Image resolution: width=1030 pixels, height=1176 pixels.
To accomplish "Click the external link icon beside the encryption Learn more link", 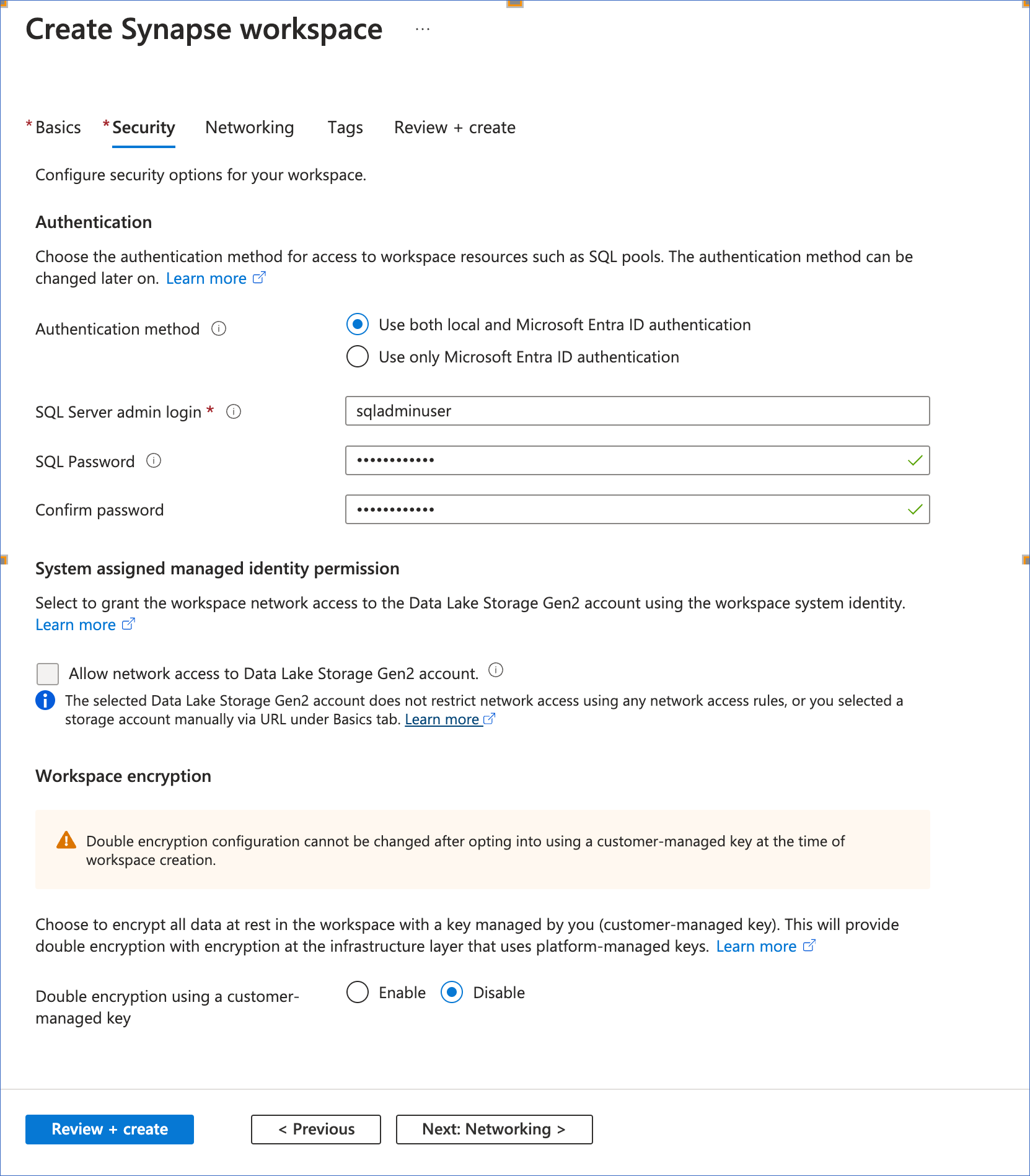I will [x=809, y=946].
